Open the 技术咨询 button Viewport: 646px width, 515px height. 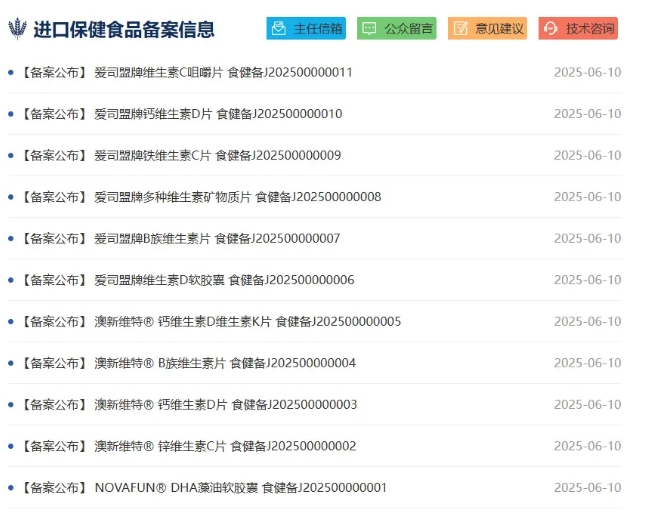pyautogui.click(x=578, y=28)
